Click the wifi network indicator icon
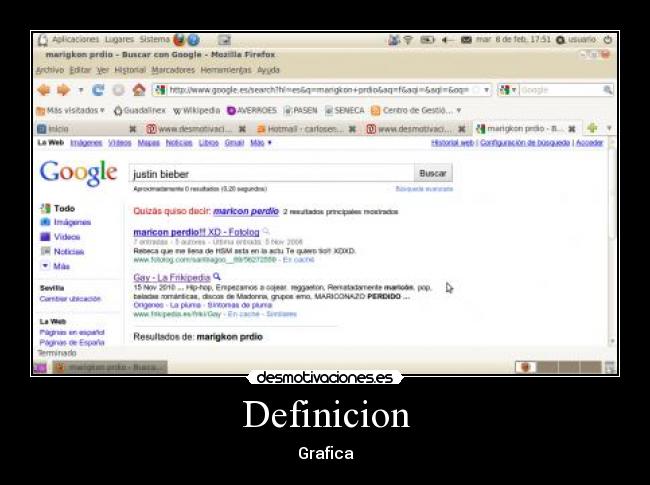 408,40
